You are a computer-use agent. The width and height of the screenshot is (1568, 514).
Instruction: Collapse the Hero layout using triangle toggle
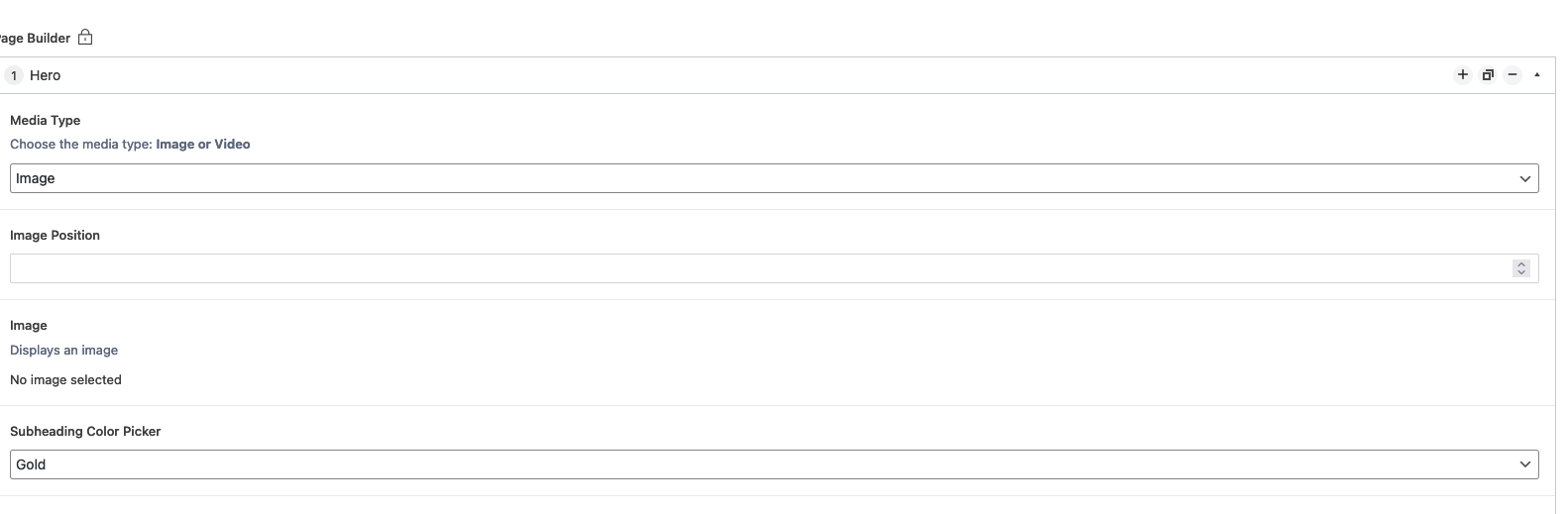click(1537, 75)
